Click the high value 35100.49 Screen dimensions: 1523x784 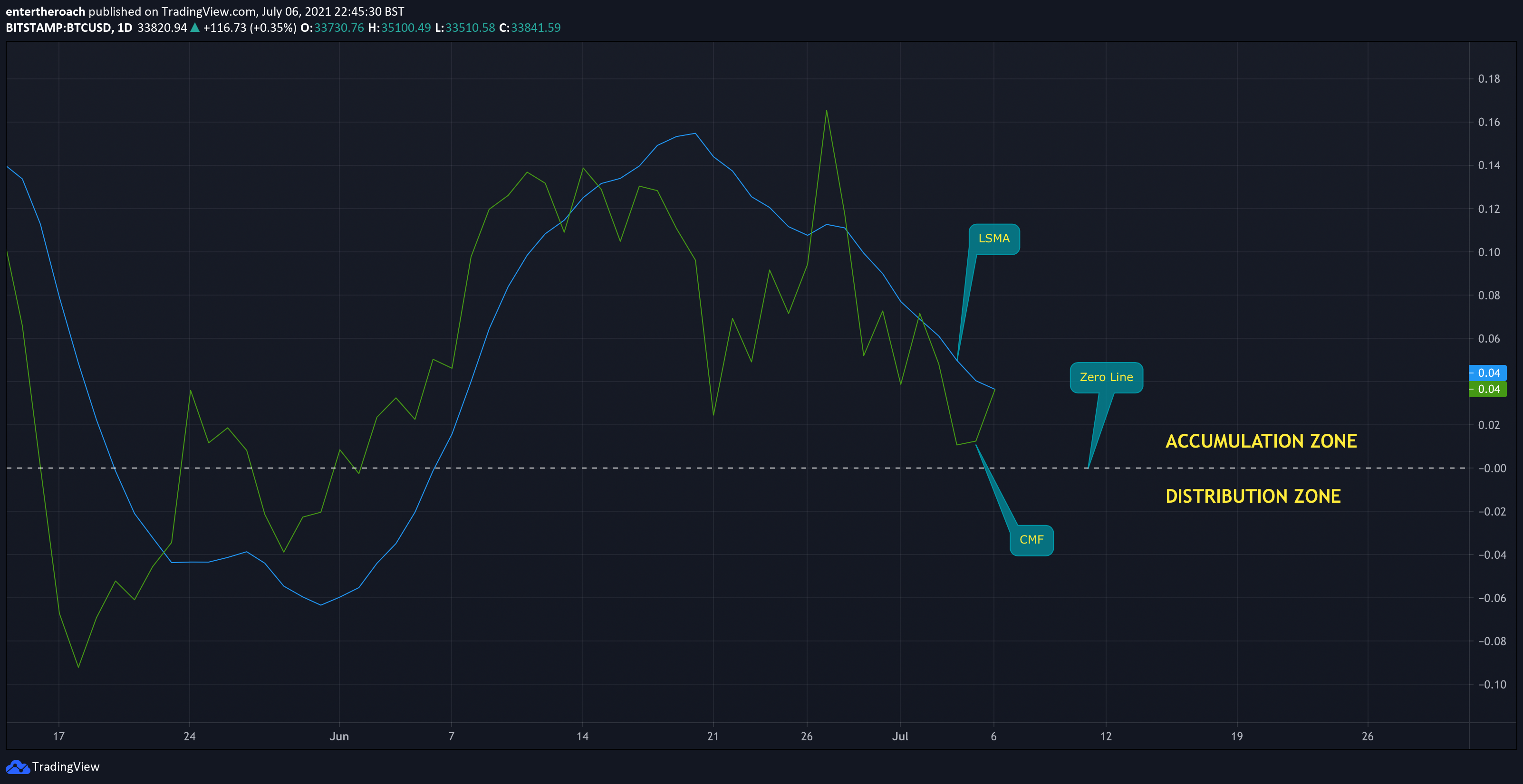(x=405, y=28)
